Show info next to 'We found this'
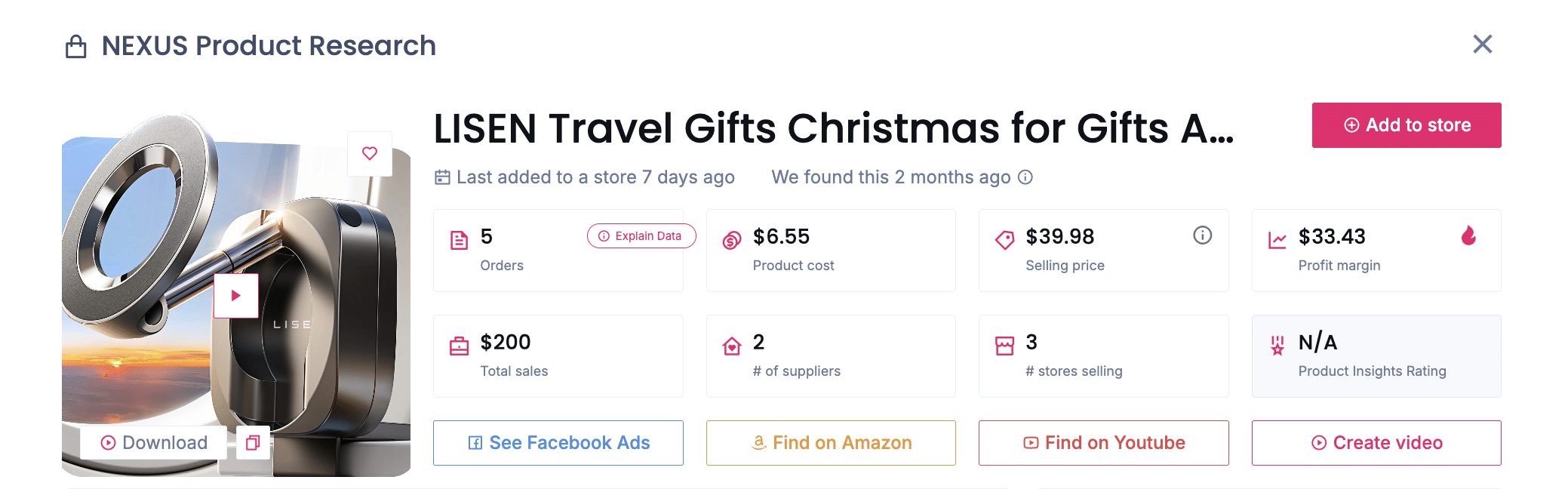The width and height of the screenshot is (1568, 489). (x=1025, y=177)
